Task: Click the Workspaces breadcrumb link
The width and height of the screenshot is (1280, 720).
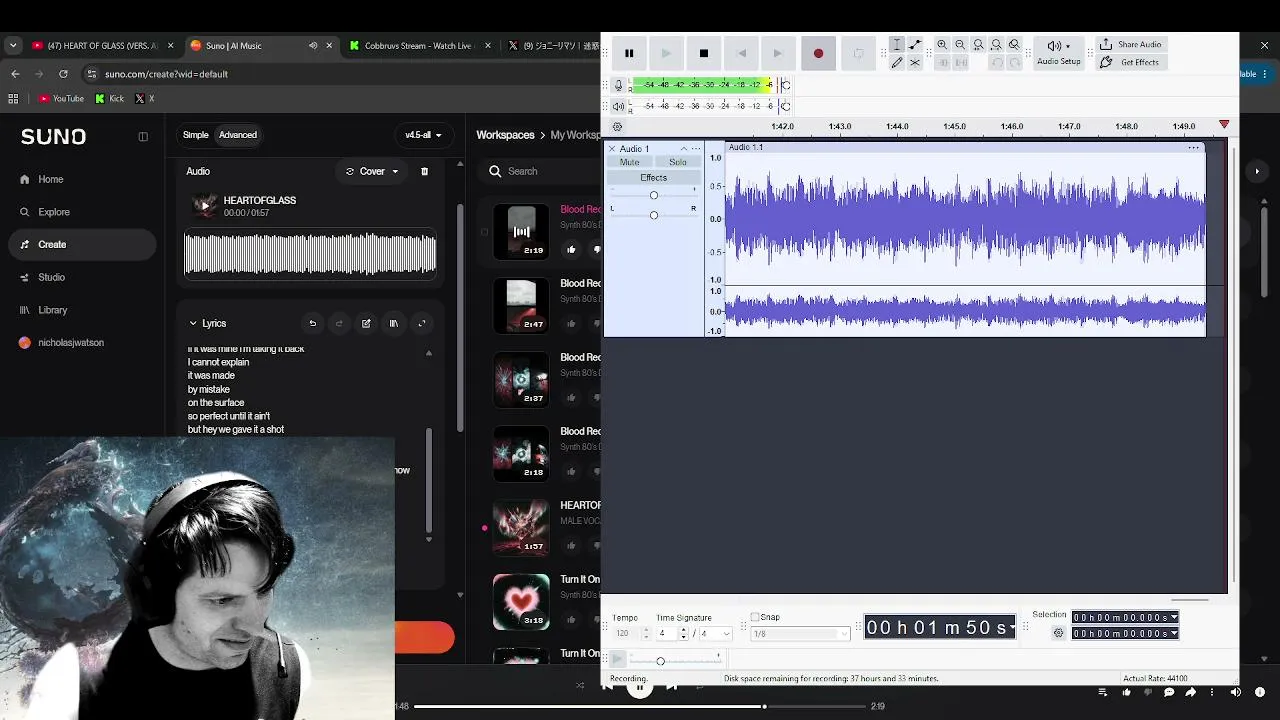Action: [505, 135]
